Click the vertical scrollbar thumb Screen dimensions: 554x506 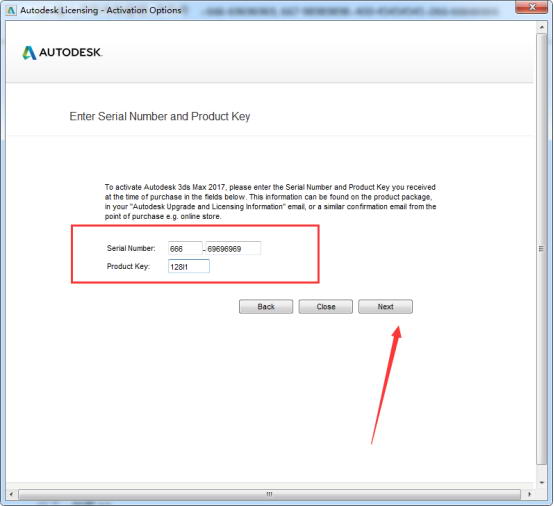point(541,249)
